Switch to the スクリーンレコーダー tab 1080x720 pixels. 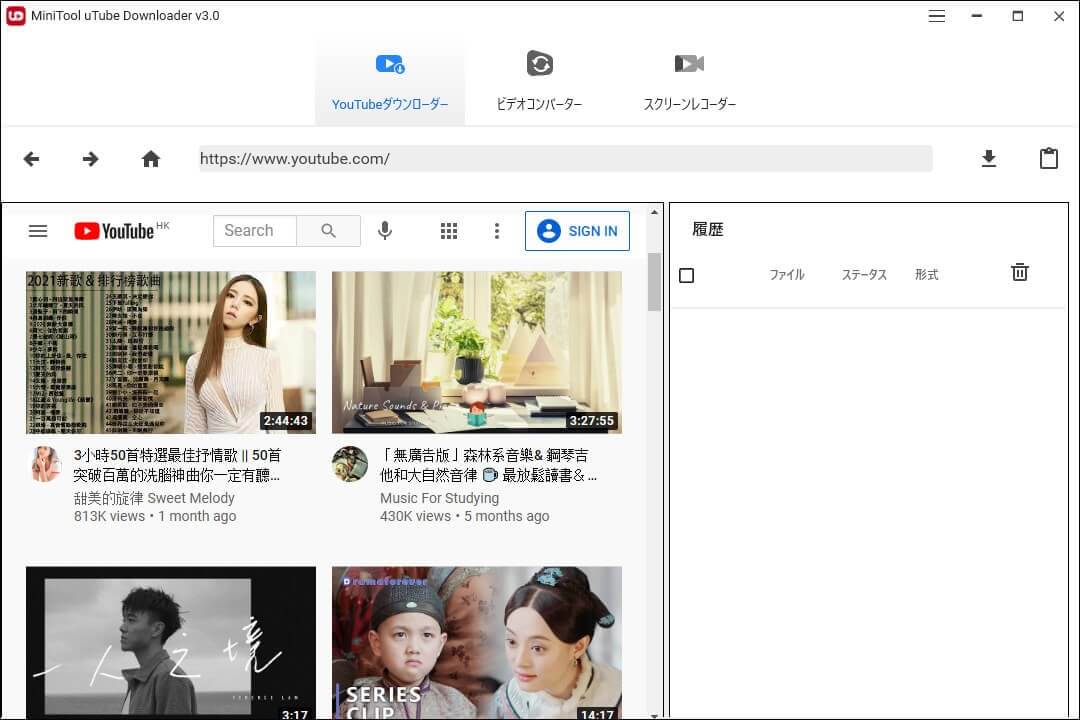pyautogui.click(x=689, y=81)
